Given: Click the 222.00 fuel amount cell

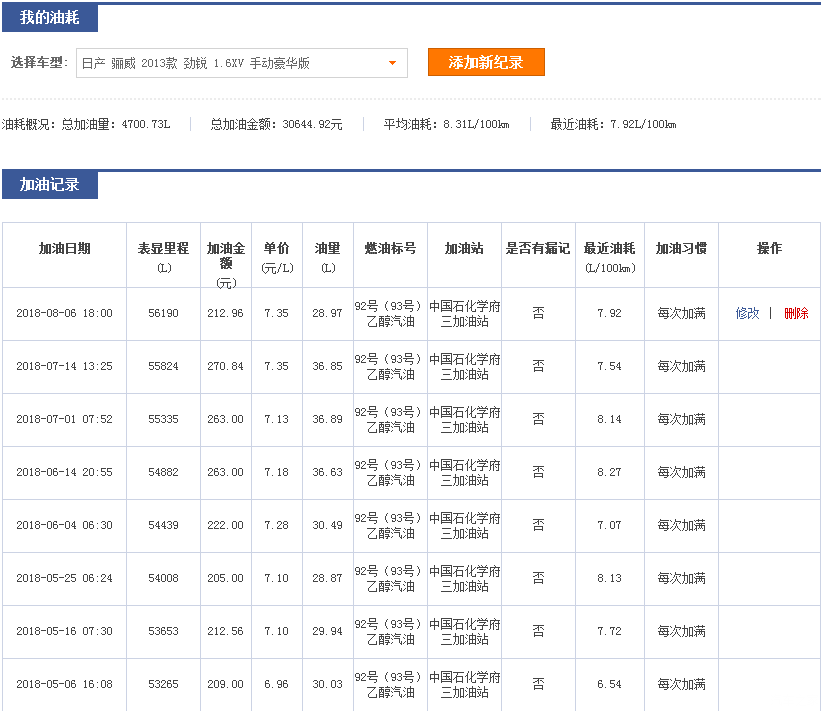Looking at the screenshot, I should click(225, 525).
